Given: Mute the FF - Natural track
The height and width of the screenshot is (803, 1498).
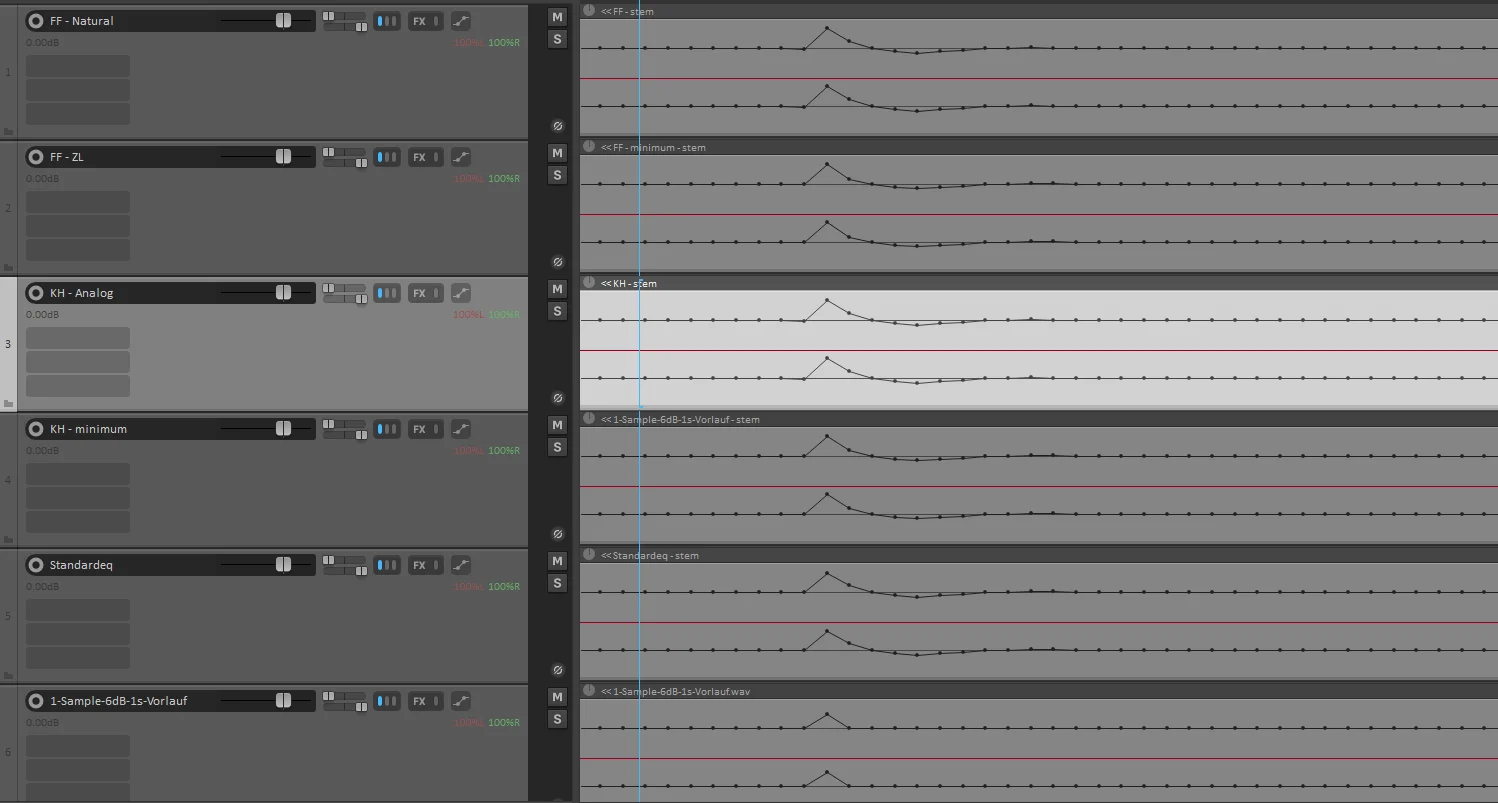Looking at the screenshot, I should 558,17.
